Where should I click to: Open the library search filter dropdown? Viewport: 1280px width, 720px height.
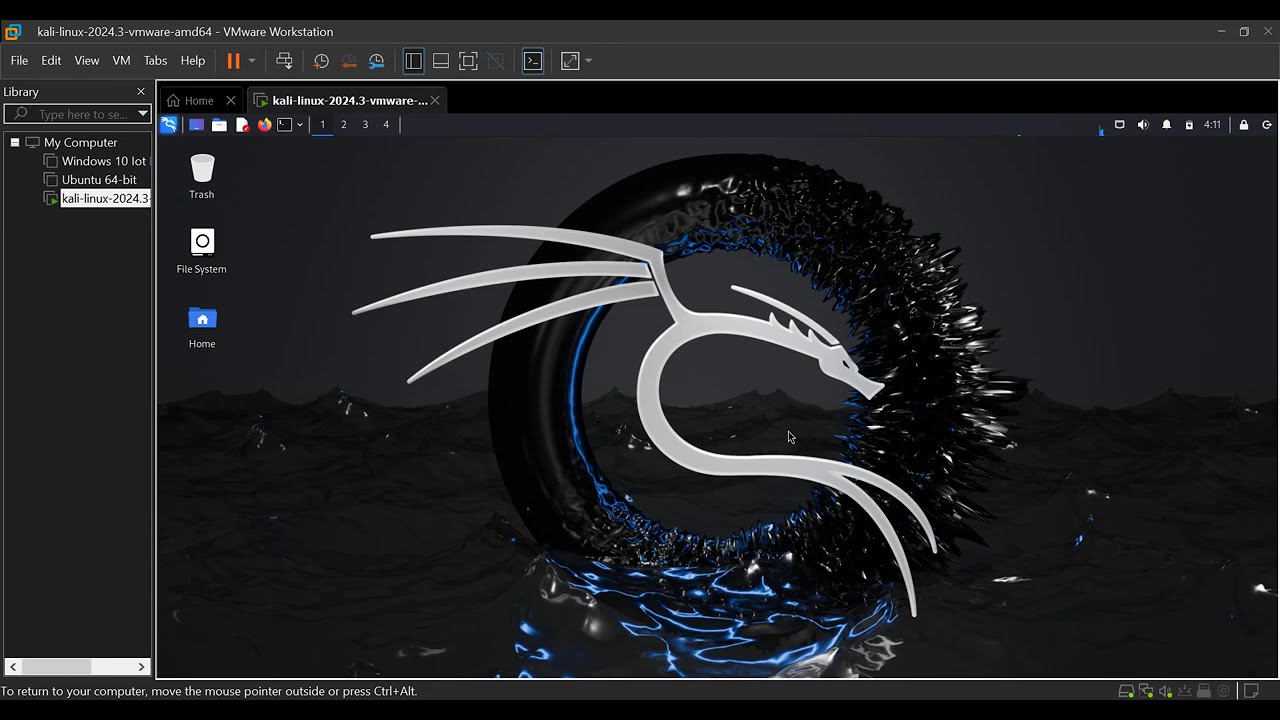pos(143,114)
